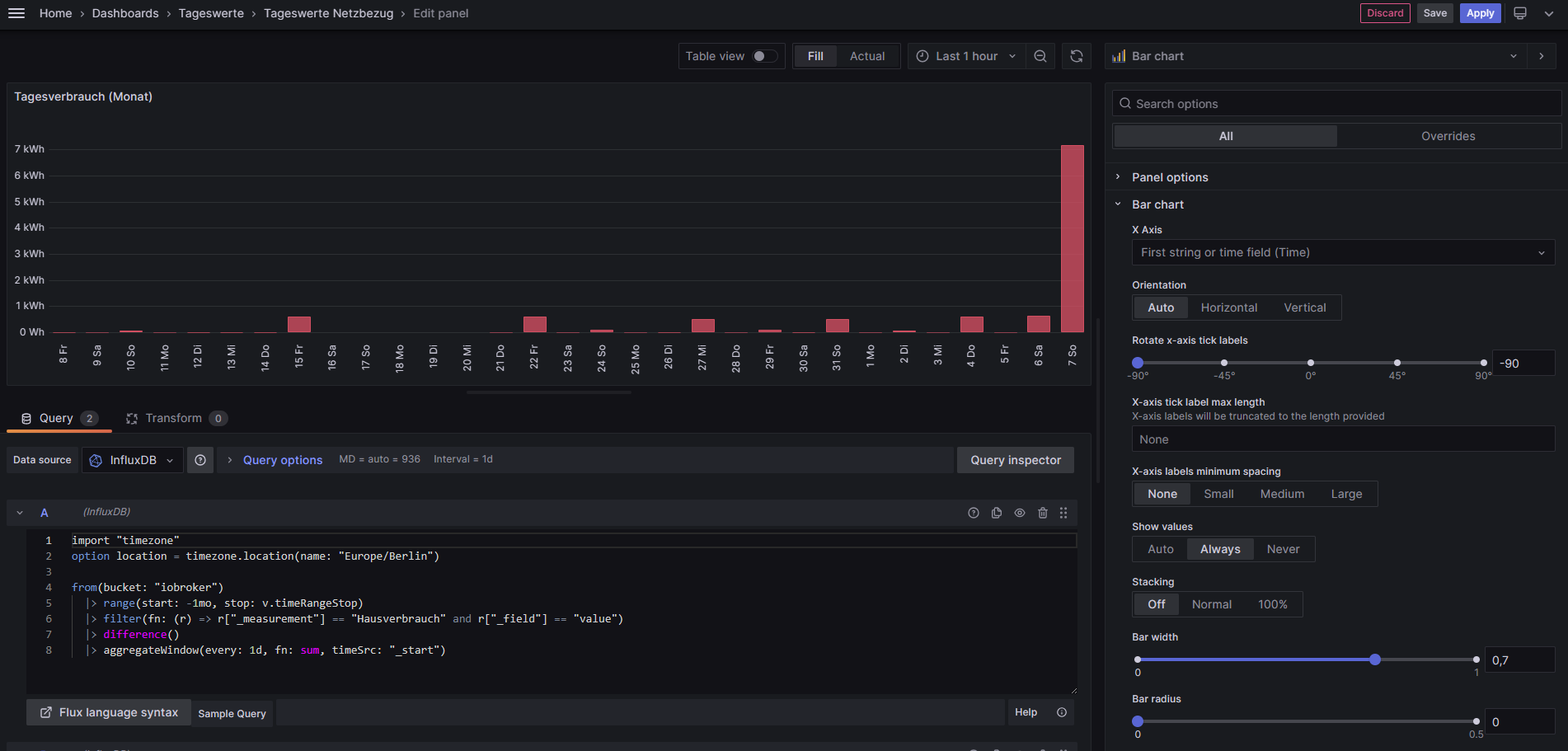
Task: Click the info icon next to Help
Action: [1062, 712]
